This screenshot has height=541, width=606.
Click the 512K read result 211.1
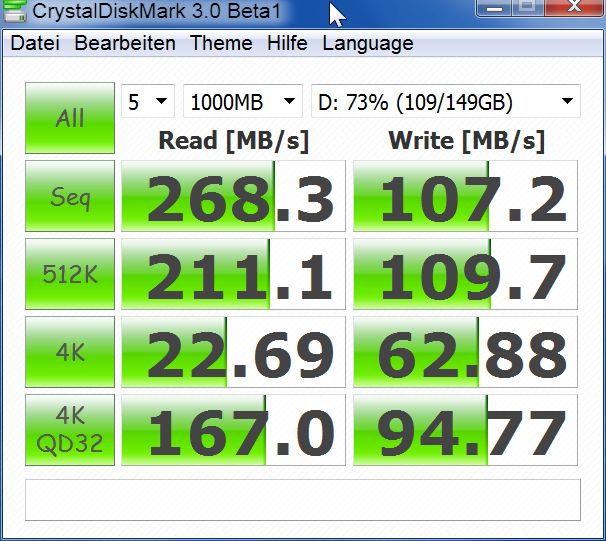click(233, 274)
